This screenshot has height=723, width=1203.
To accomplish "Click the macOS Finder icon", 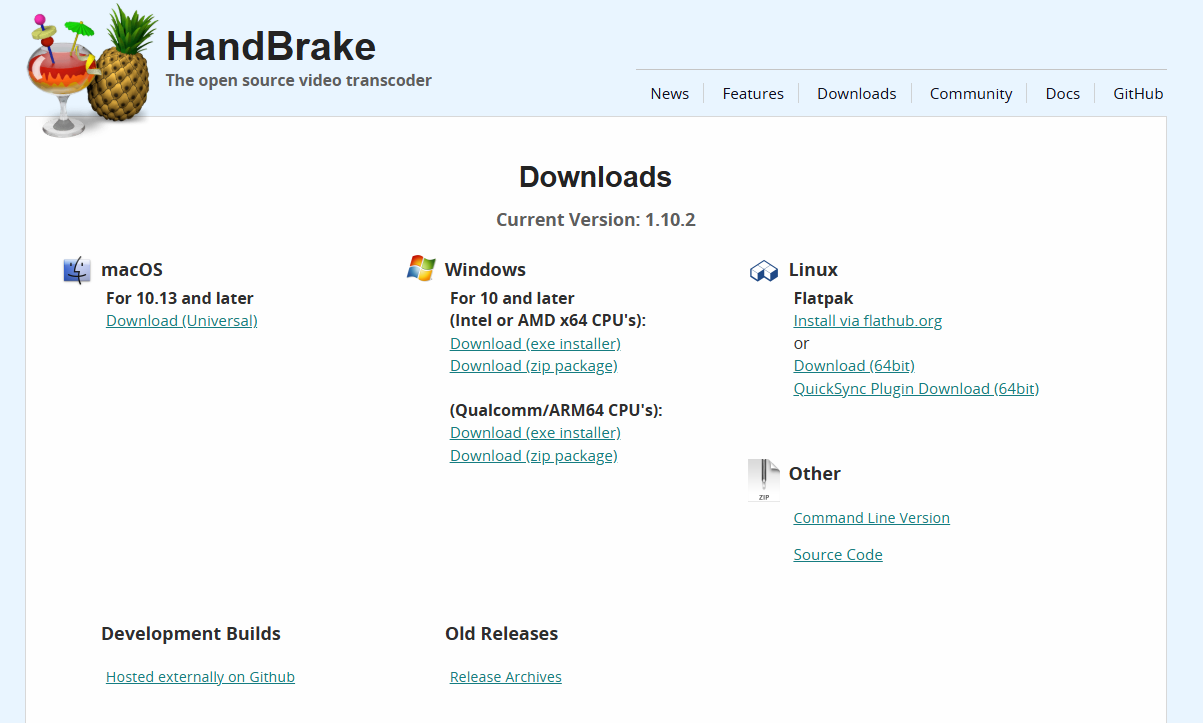I will (77, 270).
